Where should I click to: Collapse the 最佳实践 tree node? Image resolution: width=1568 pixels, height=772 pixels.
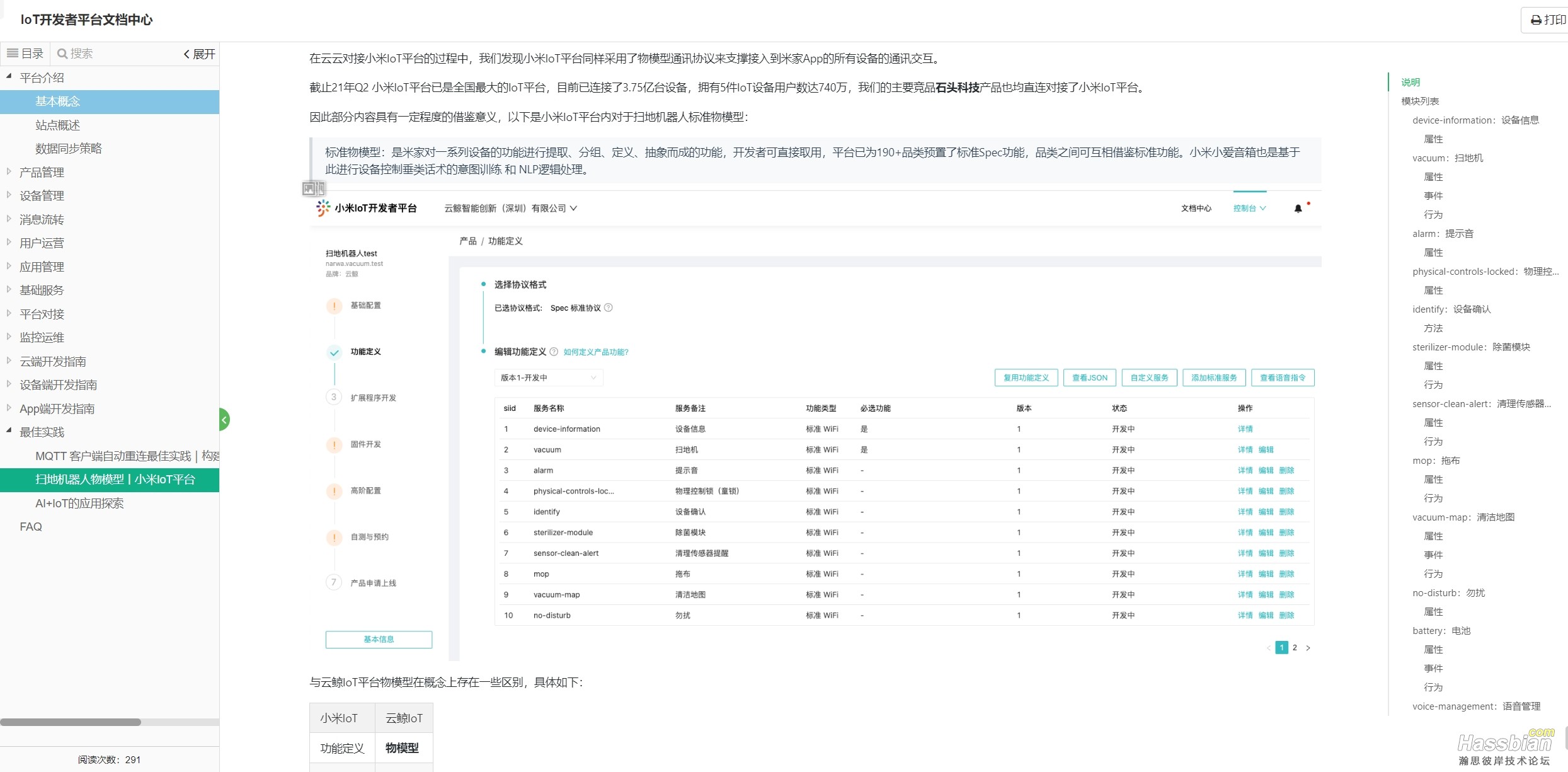[x=9, y=432]
